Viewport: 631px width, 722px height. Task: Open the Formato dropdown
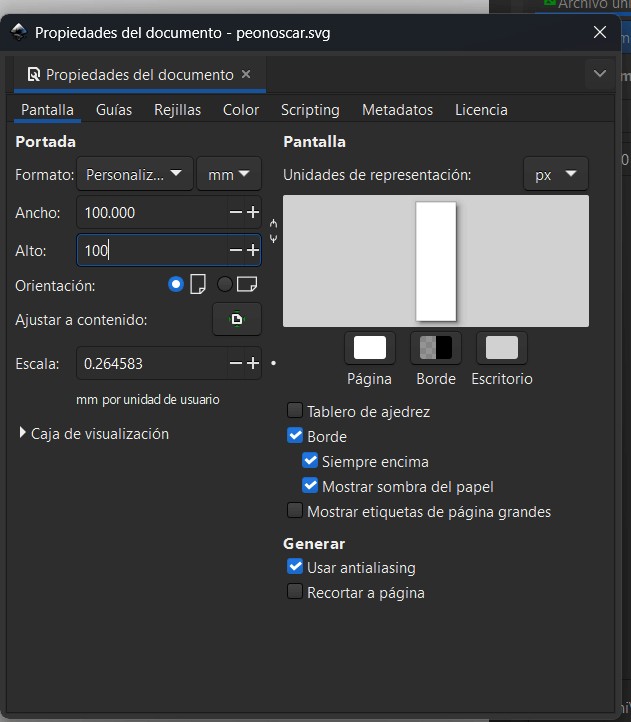(x=135, y=175)
